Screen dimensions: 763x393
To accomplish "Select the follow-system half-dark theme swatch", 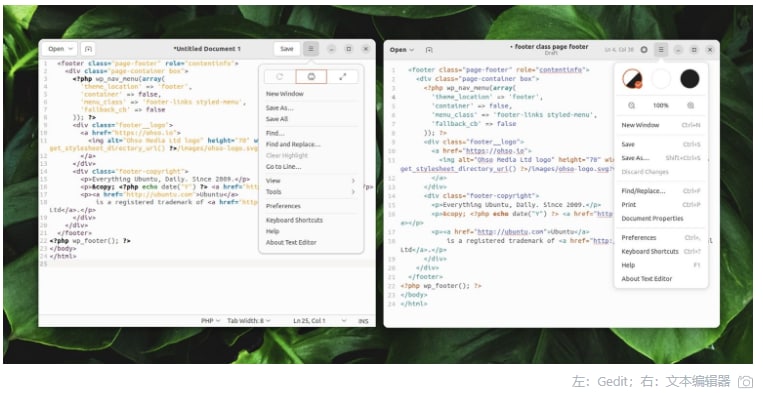I will tap(632, 79).
